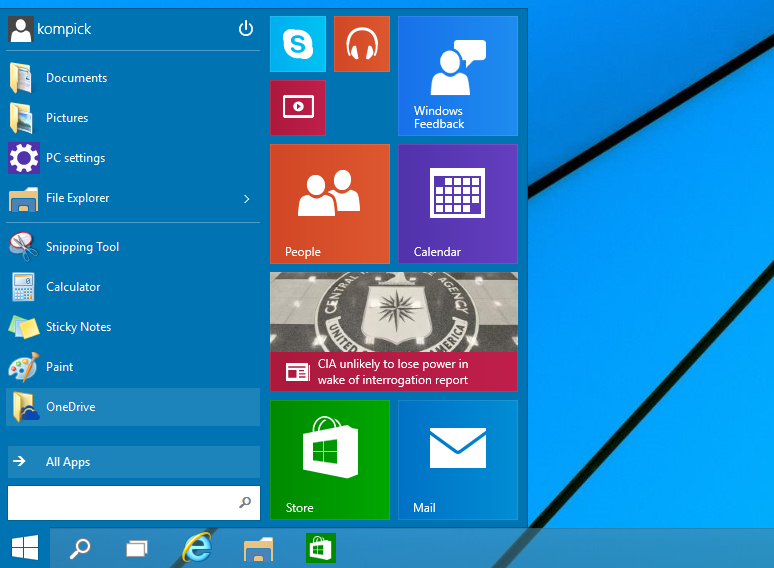Open the Store tile
Viewport: 774px width, 568px height.
click(330, 460)
